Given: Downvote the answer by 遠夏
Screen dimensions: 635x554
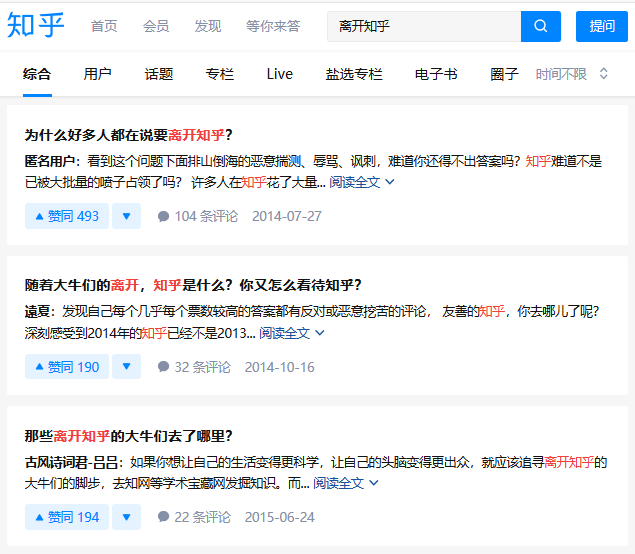Looking at the screenshot, I should (126, 366).
